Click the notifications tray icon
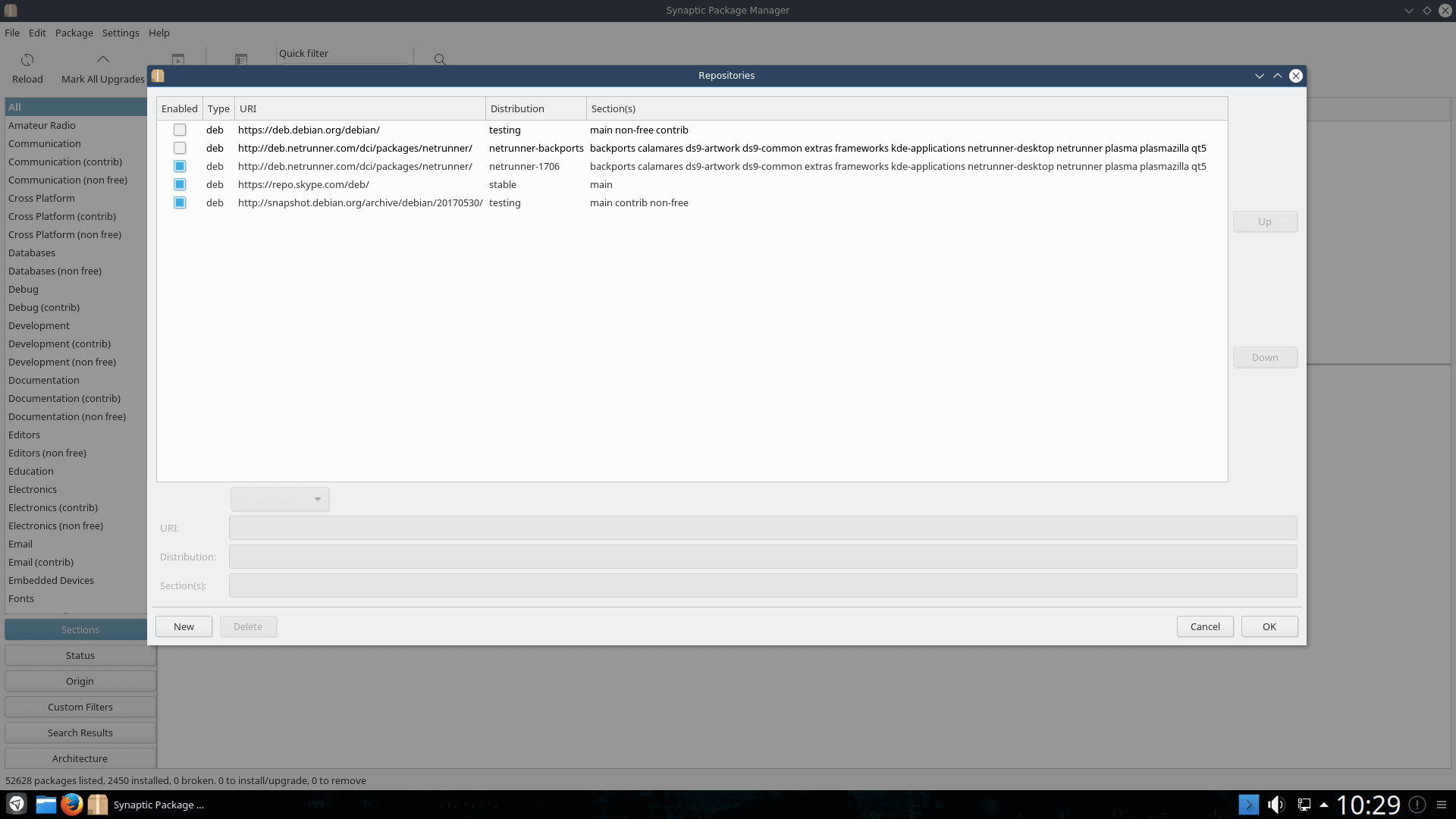 pos(1417,805)
